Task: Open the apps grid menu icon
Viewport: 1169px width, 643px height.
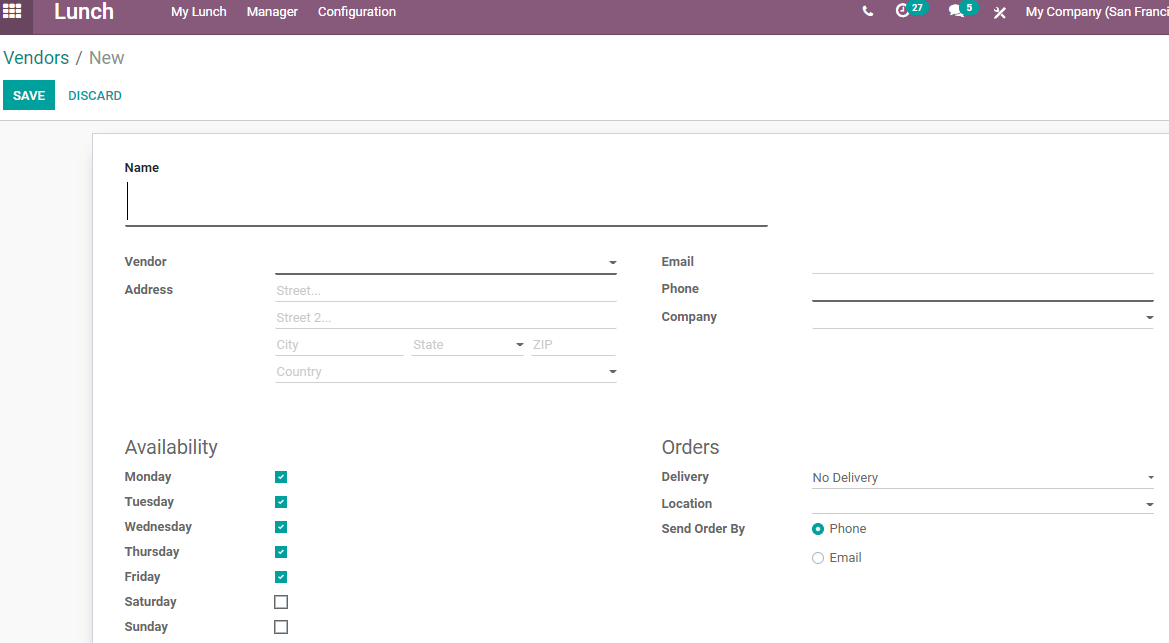Action: (x=12, y=11)
